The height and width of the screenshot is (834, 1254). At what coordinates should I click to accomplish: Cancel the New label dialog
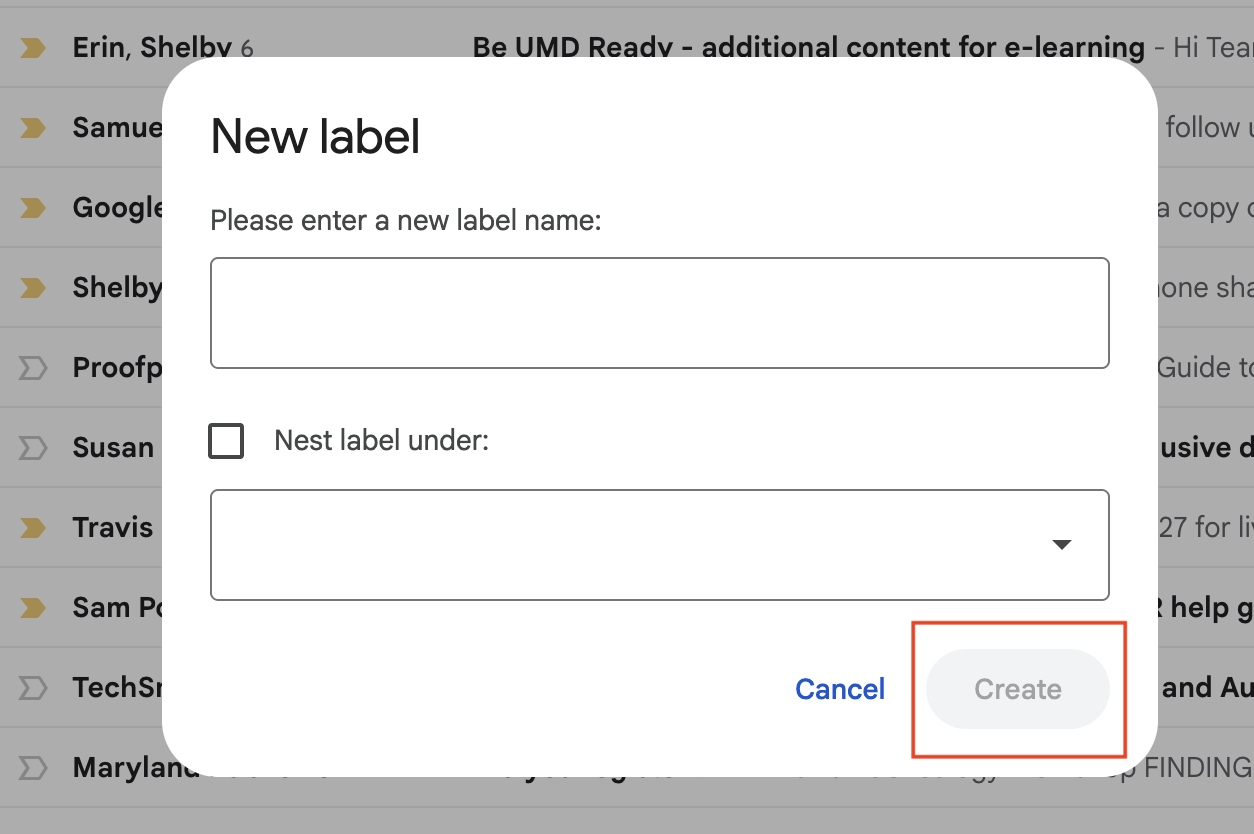(x=840, y=689)
